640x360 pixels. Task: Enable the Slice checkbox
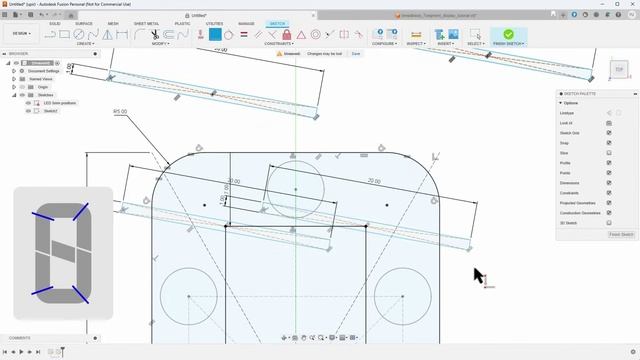coord(609,153)
